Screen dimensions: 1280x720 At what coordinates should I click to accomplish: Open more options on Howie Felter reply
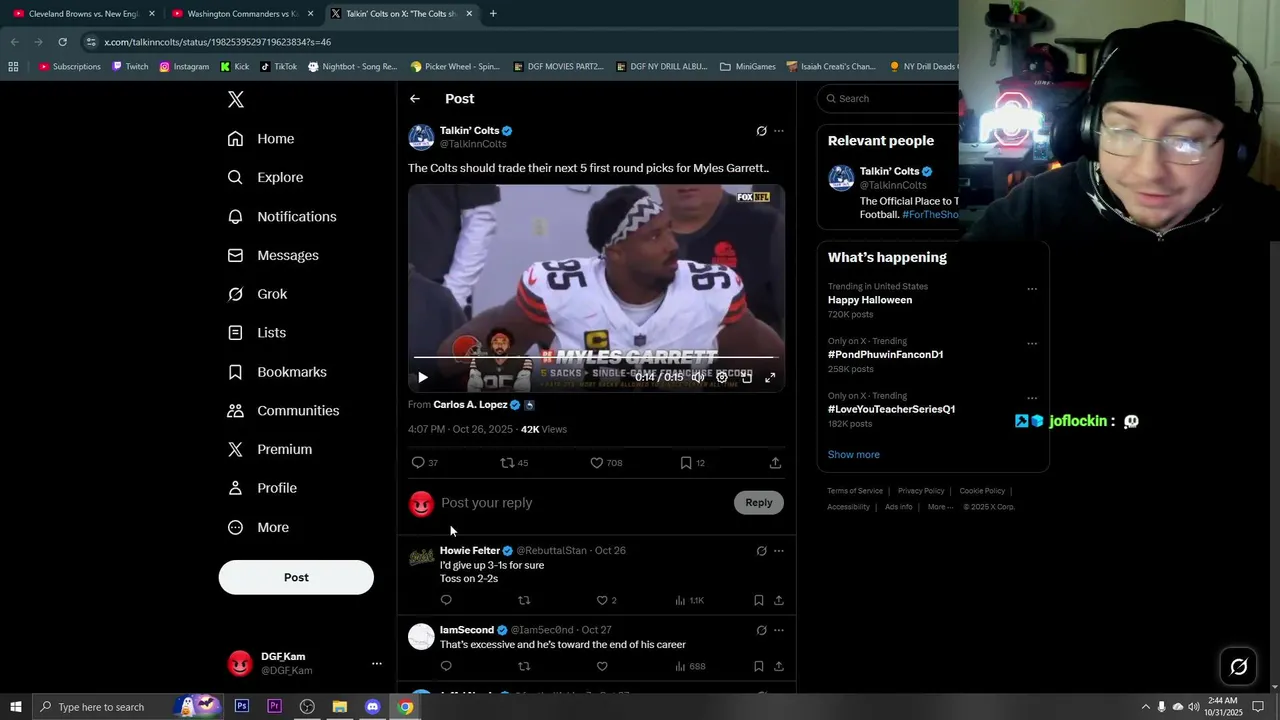point(779,551)
